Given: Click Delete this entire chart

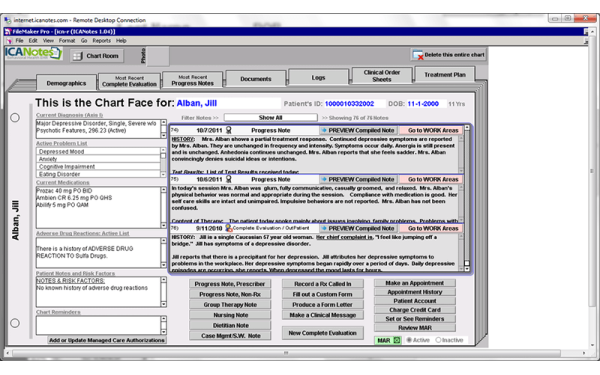Looking at the screenshot, I should pos(449,55).
